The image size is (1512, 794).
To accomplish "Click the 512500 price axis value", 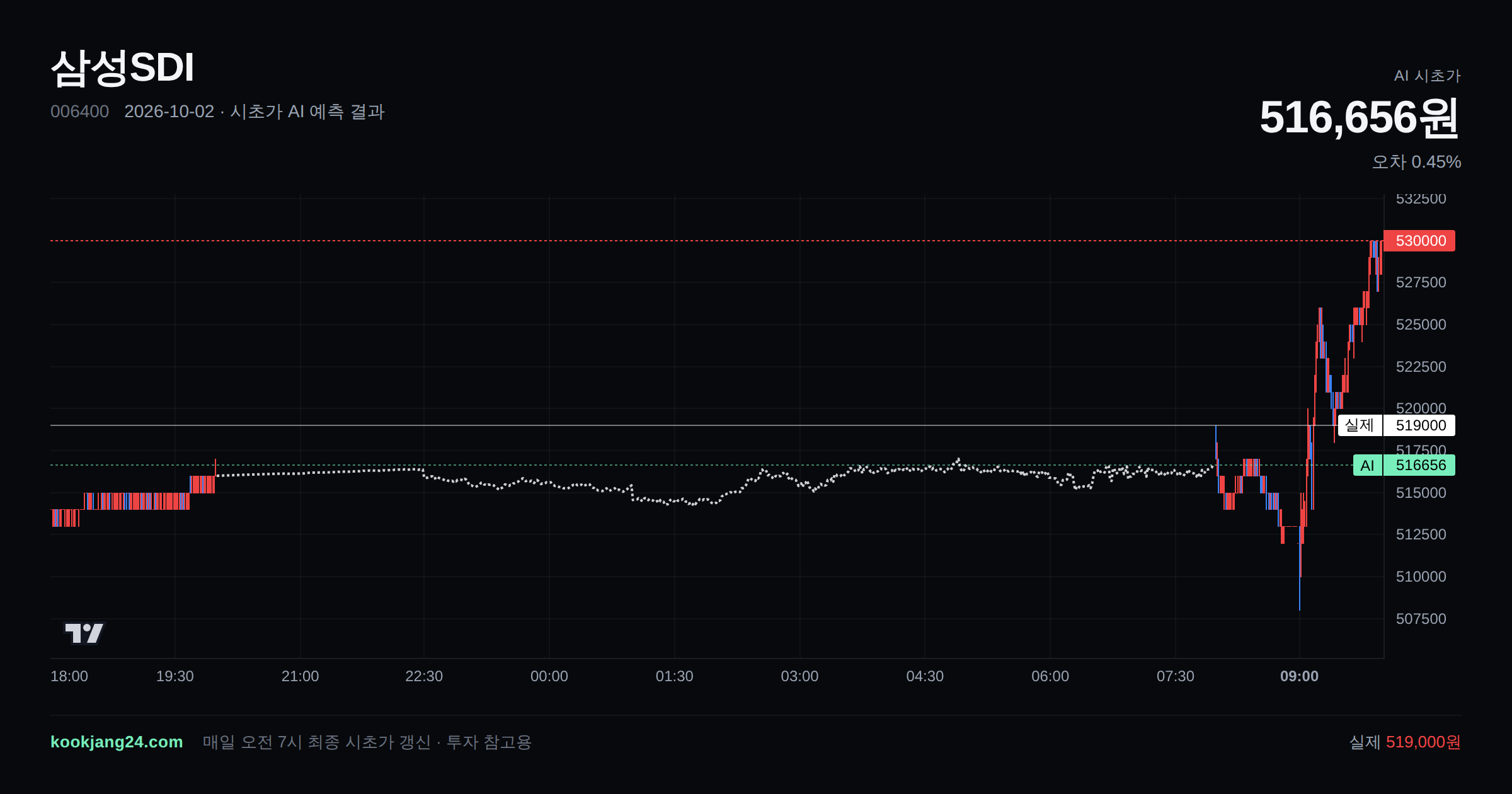I will click(1421, 534).
